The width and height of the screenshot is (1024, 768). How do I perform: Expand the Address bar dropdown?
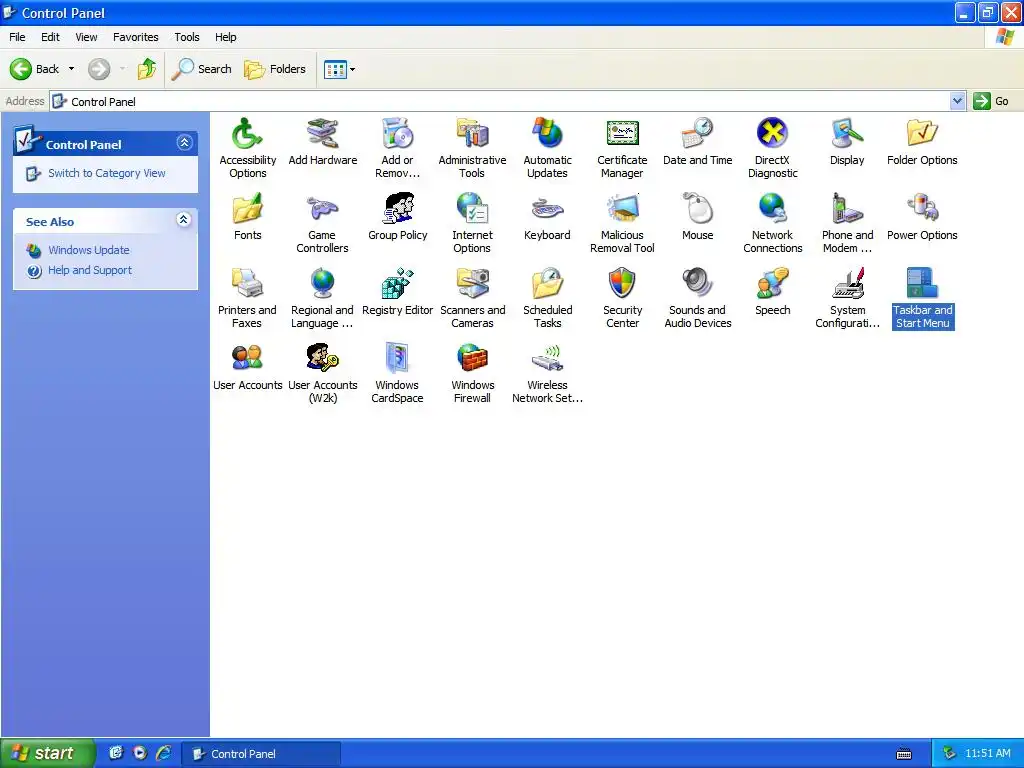click(957, 101)
